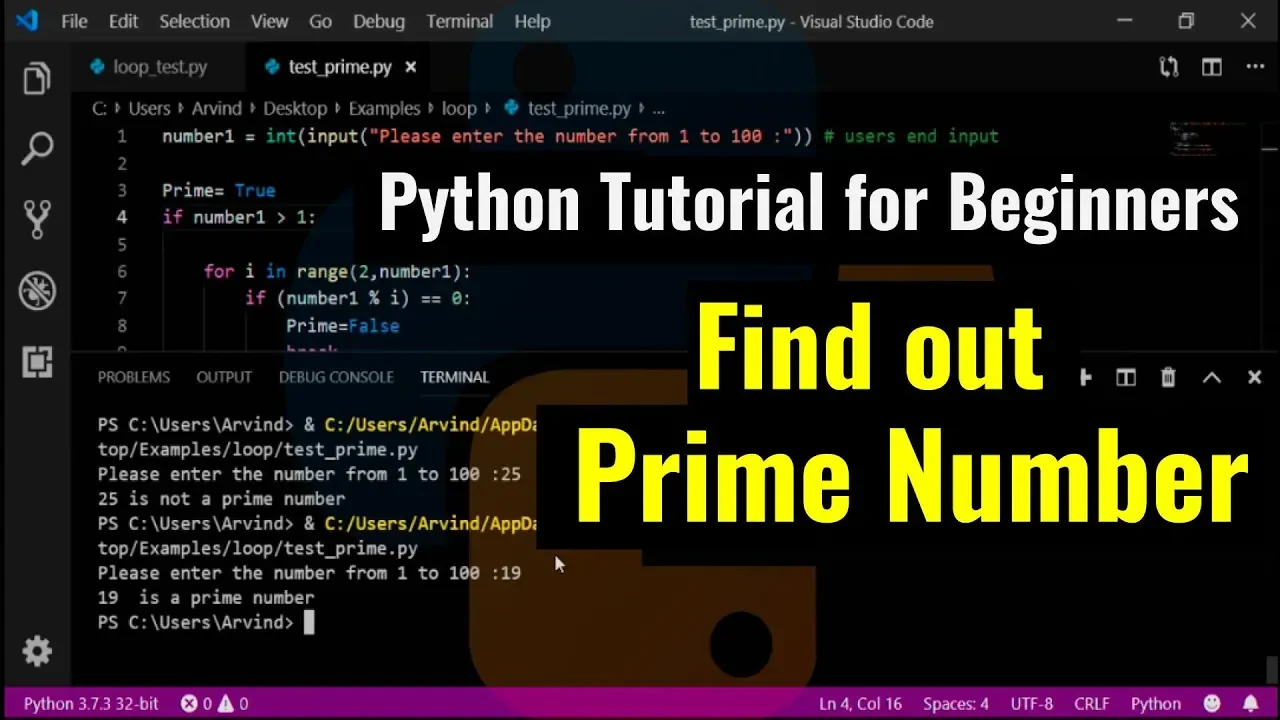Open the Help menu
The width and height of the screenshot is (1280, 720).
pyautogui.click(x=532, y=21)
